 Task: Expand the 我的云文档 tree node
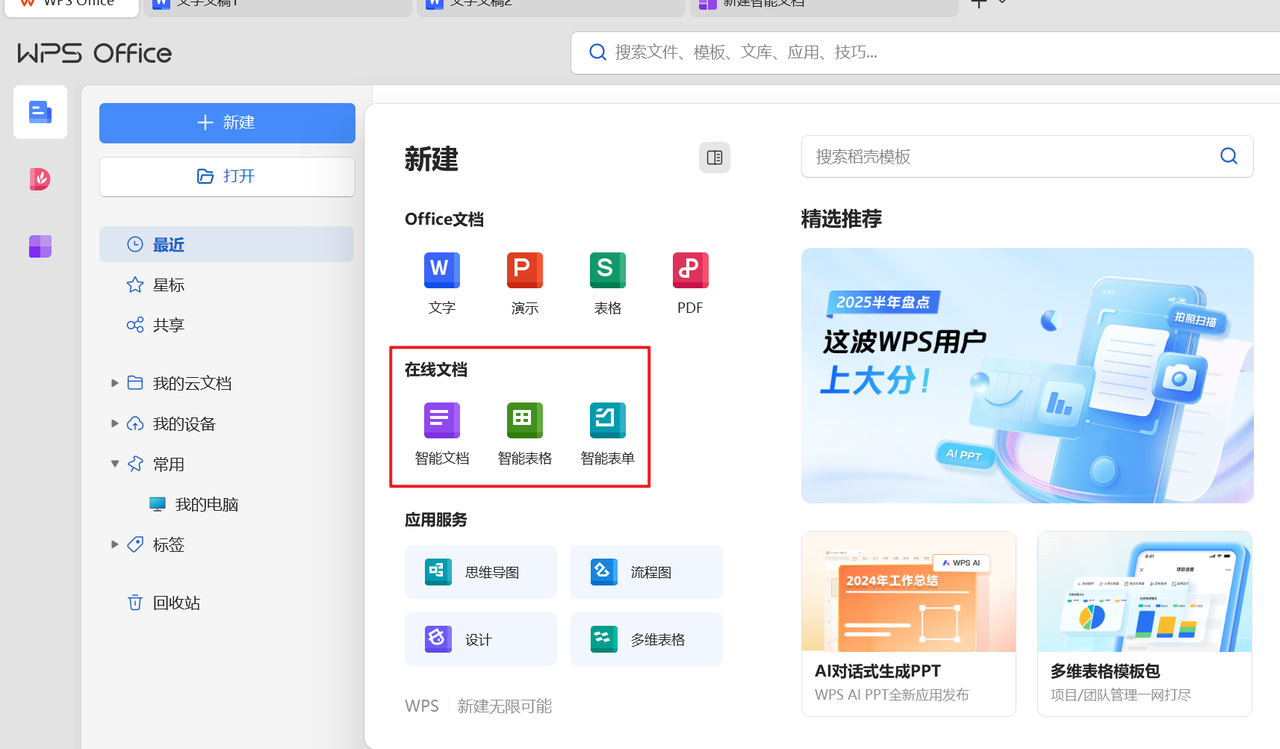(x=115, y=383)
